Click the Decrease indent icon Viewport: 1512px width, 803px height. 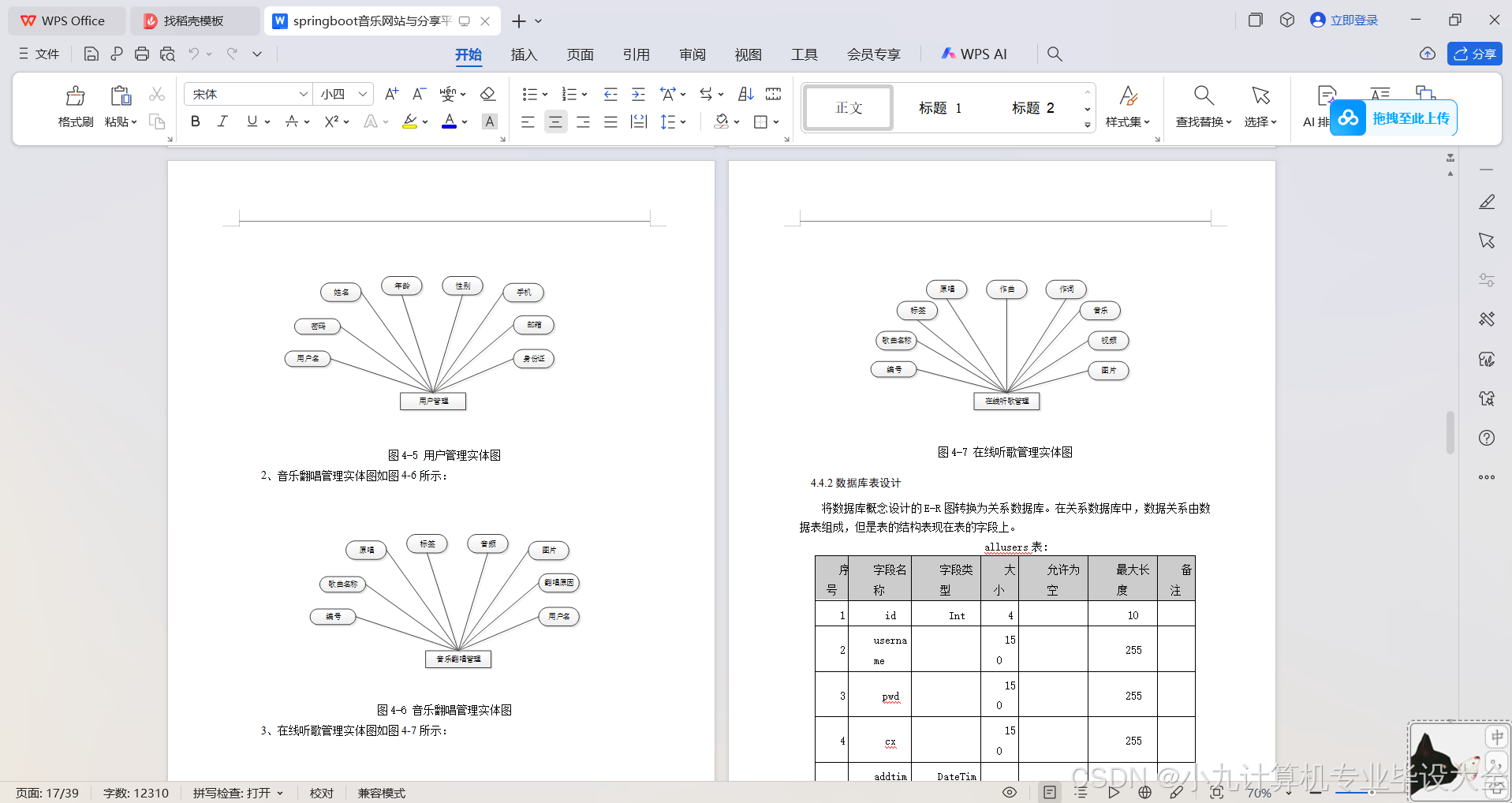click(x=610, y=94)
